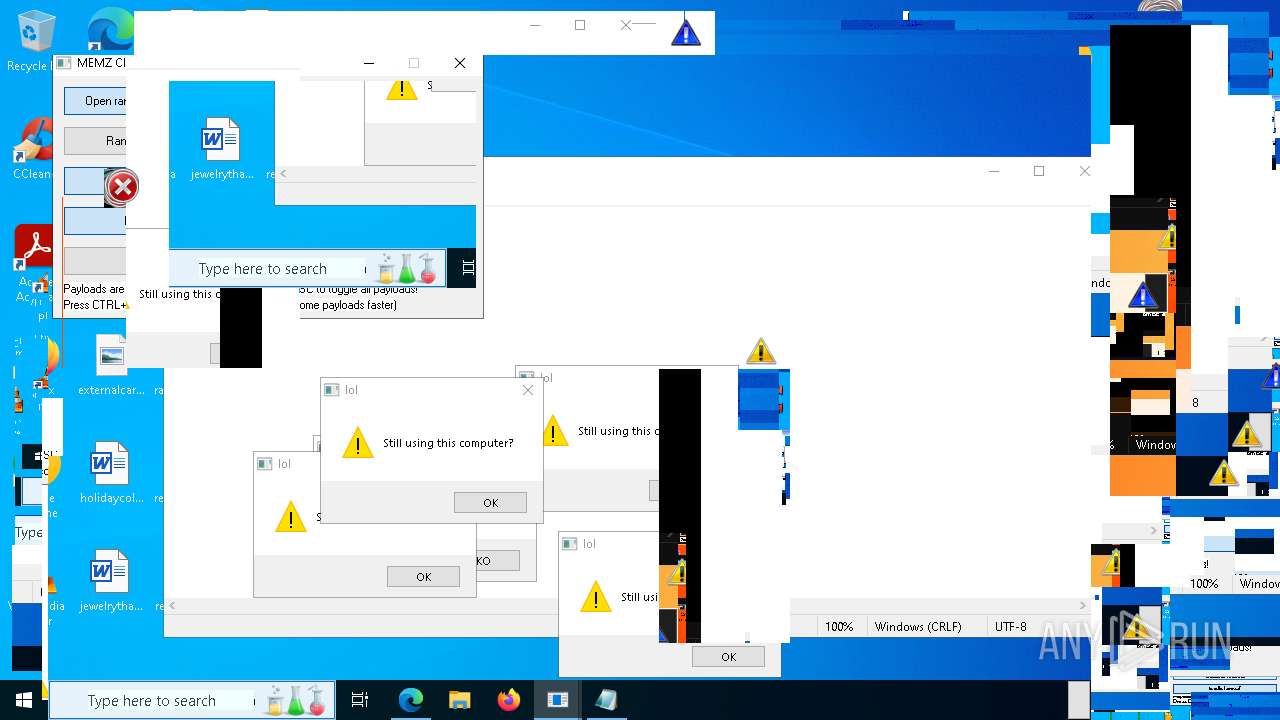Viewport: 1280px width, 720px height.
Task: Click the Start button on the taskbar
Action: (x=23, y=700)
